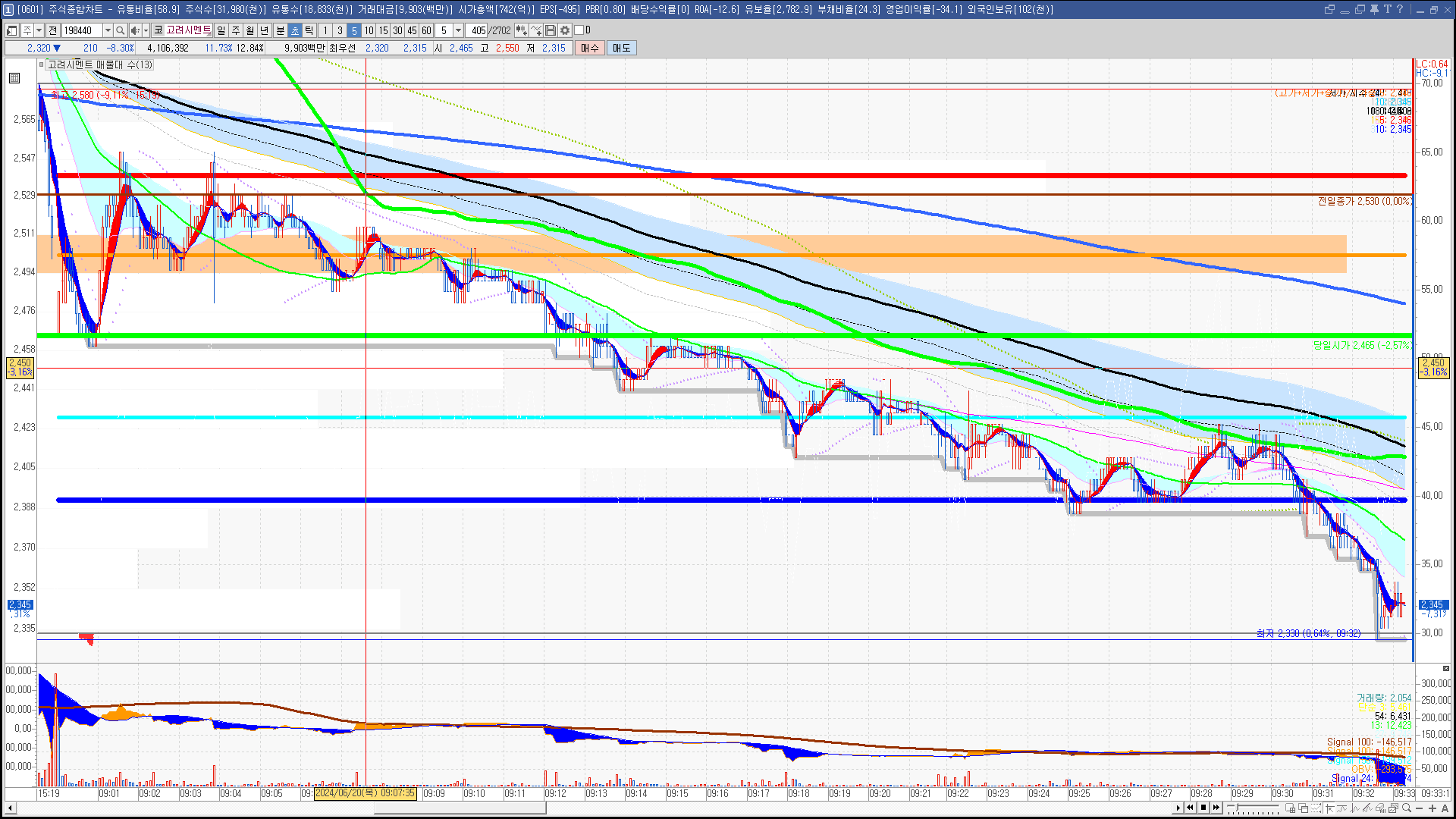
Task: Click the rewind double-arrow button
Action: [x=1190, y=808]
